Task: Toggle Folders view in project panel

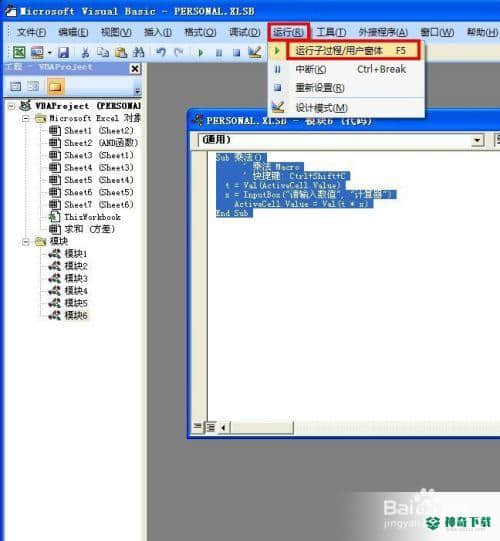Action: pyautogui.click(x=56, y=86)
